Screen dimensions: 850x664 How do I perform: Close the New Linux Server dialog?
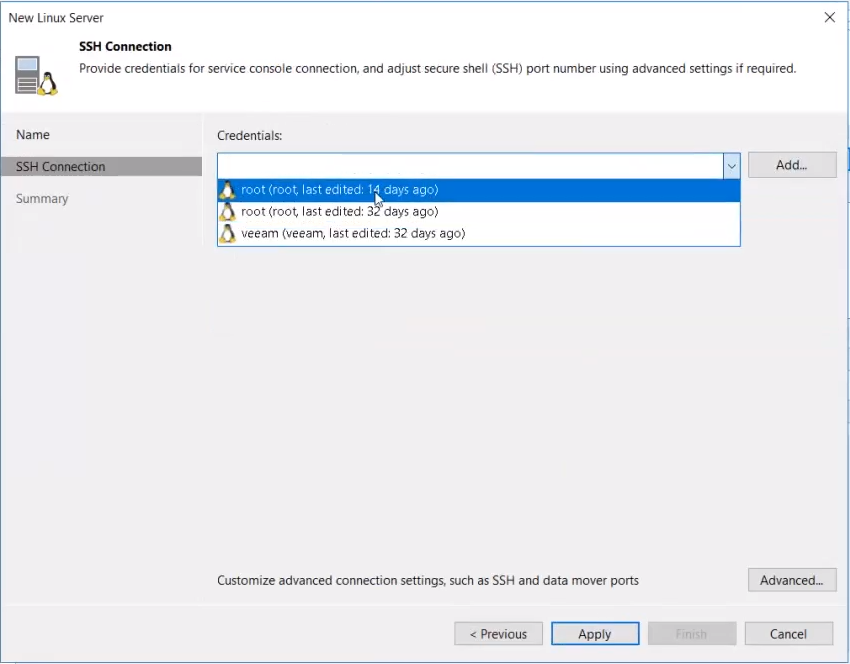pos(829,17)
